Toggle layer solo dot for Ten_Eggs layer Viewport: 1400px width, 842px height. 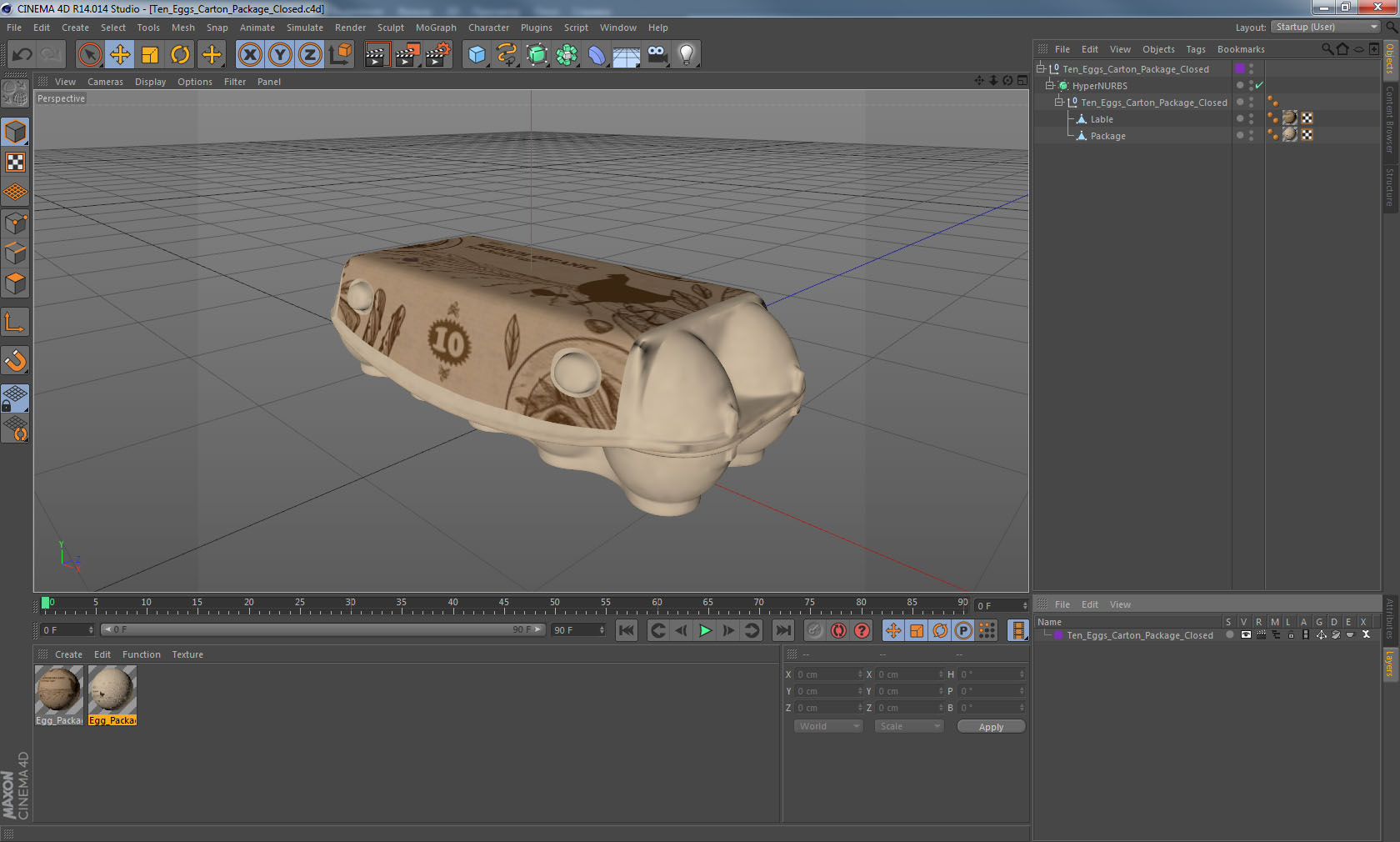pos(1229,635)
